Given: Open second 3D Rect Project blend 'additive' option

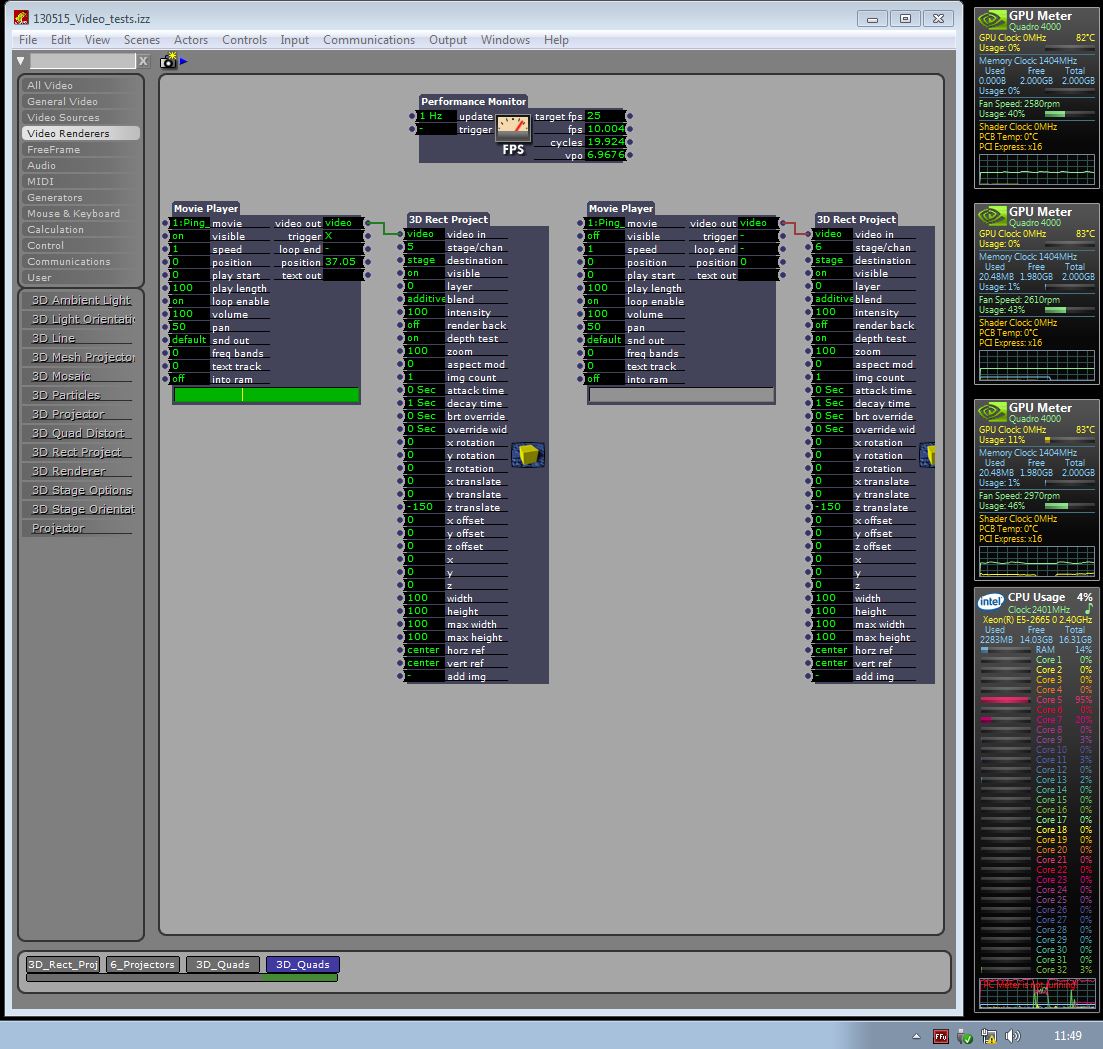Looking at the screenshot, I should pos(834,299).
